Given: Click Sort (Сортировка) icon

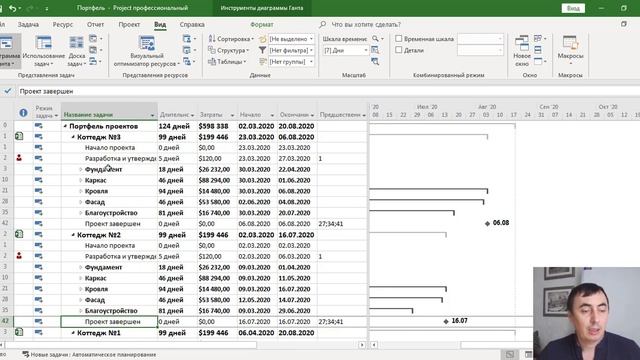Looking at the screenshot, I should tap(212, 39).
